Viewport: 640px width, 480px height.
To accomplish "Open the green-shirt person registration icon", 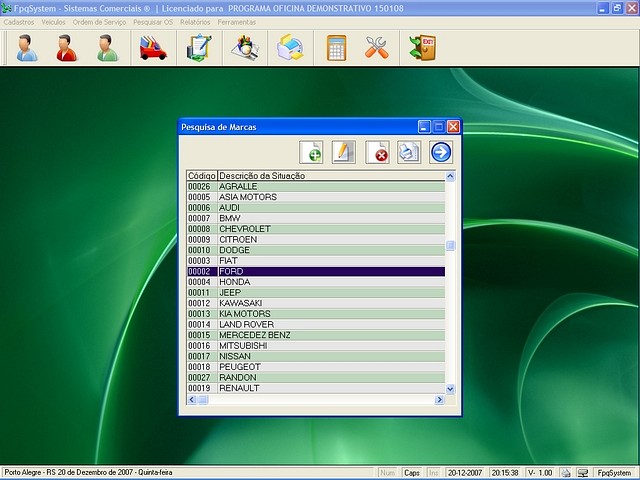I will click(x=107, y=48).
